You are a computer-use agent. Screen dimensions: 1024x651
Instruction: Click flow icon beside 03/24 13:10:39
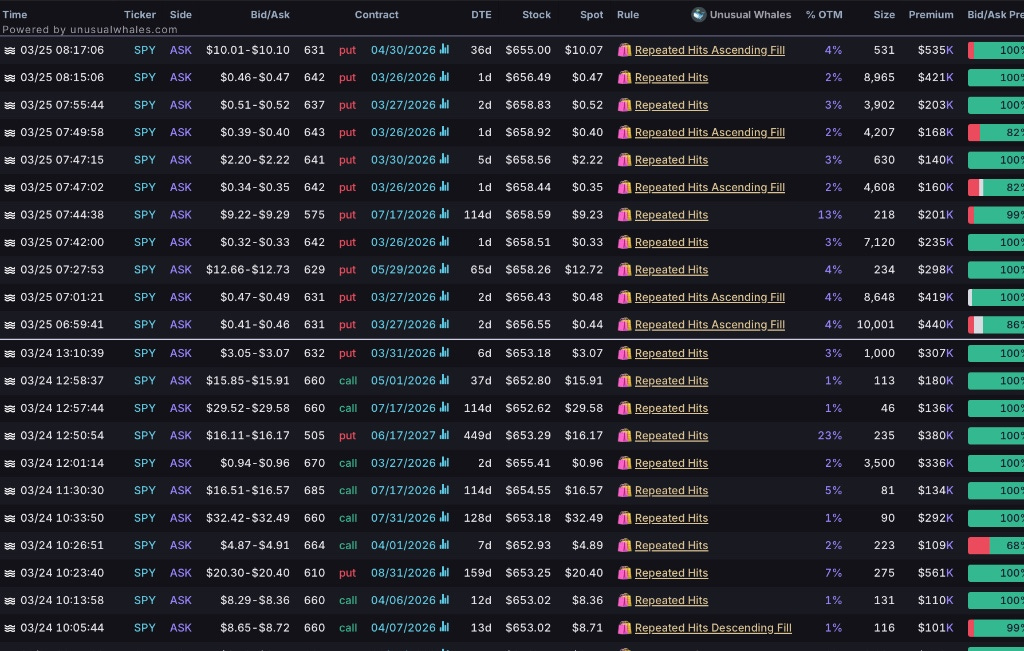click(10, 353)
